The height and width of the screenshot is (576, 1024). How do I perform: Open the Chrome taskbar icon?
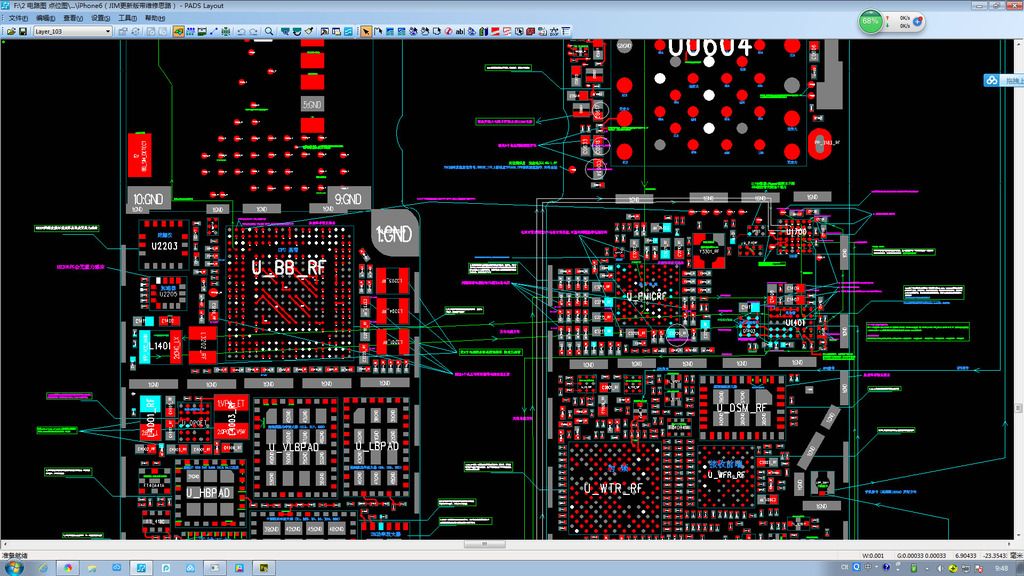click(67, 568)
